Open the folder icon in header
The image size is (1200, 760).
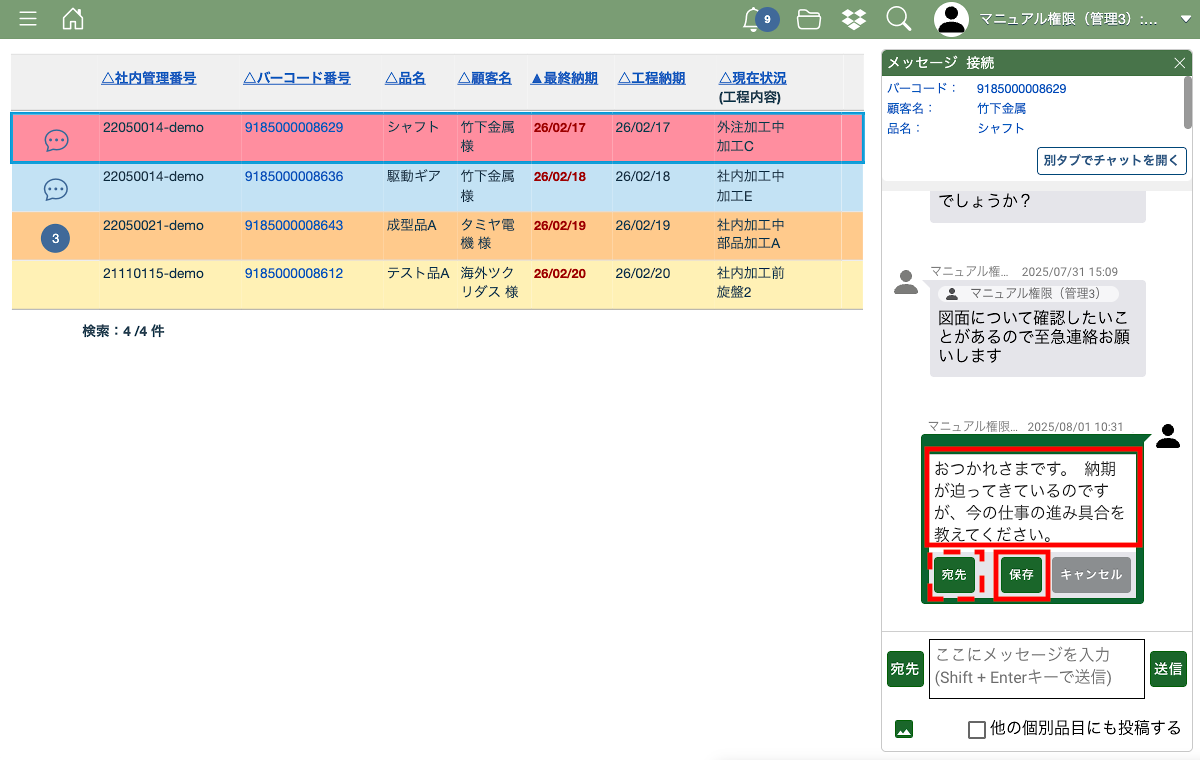808,19
